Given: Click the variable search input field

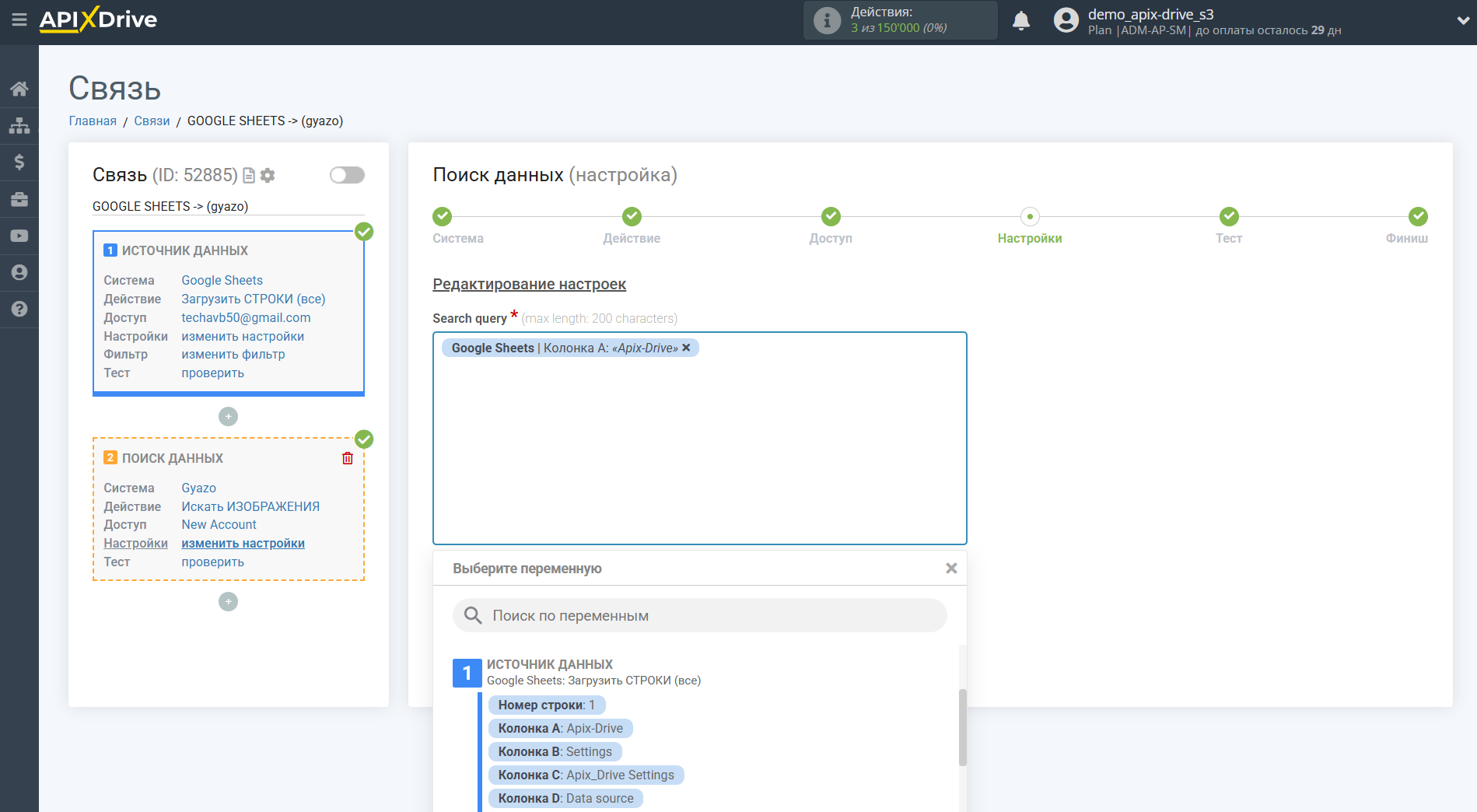Looking at the screenshot, I should (x=700, y=615).
